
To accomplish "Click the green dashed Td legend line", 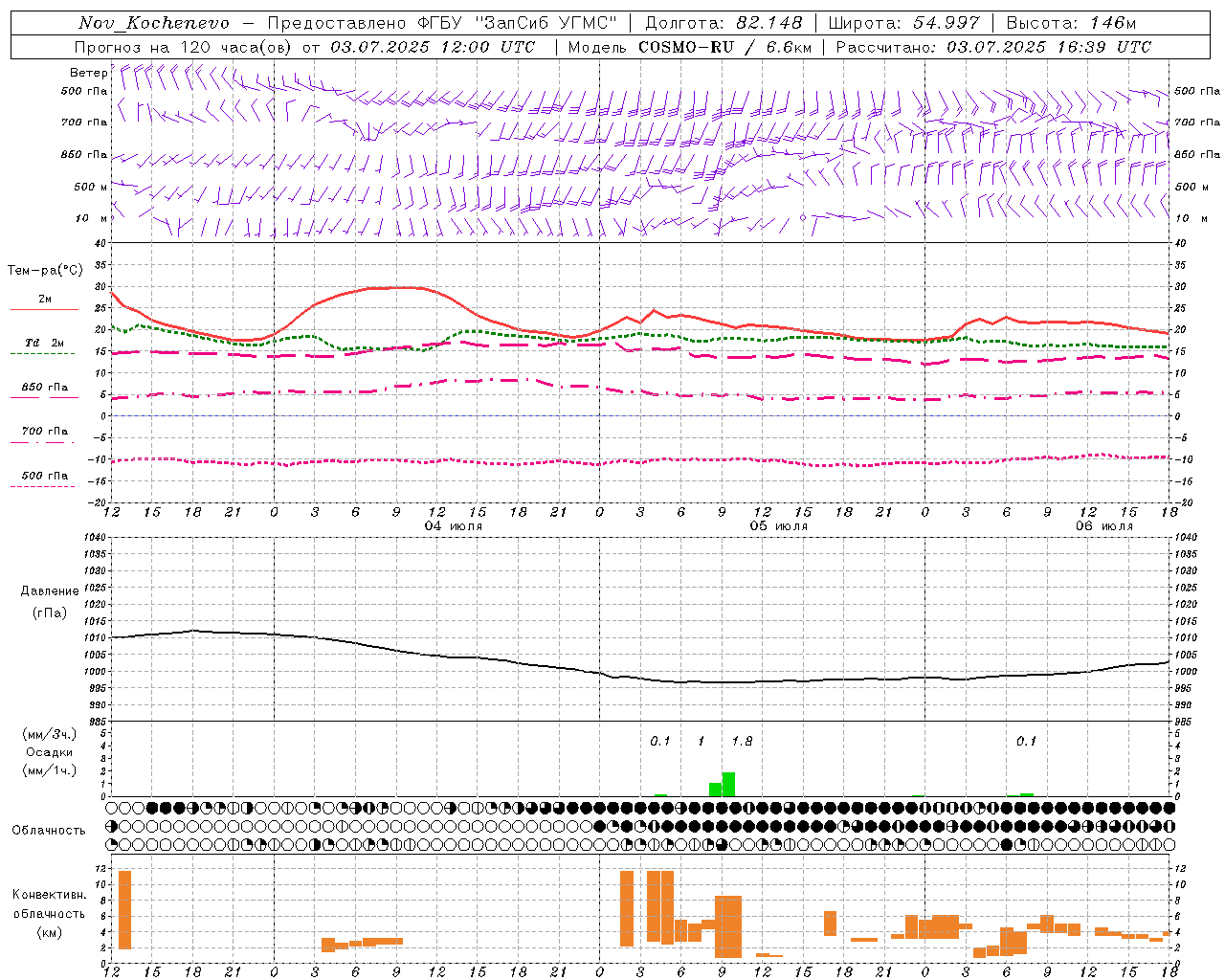I will click(42, 353).
